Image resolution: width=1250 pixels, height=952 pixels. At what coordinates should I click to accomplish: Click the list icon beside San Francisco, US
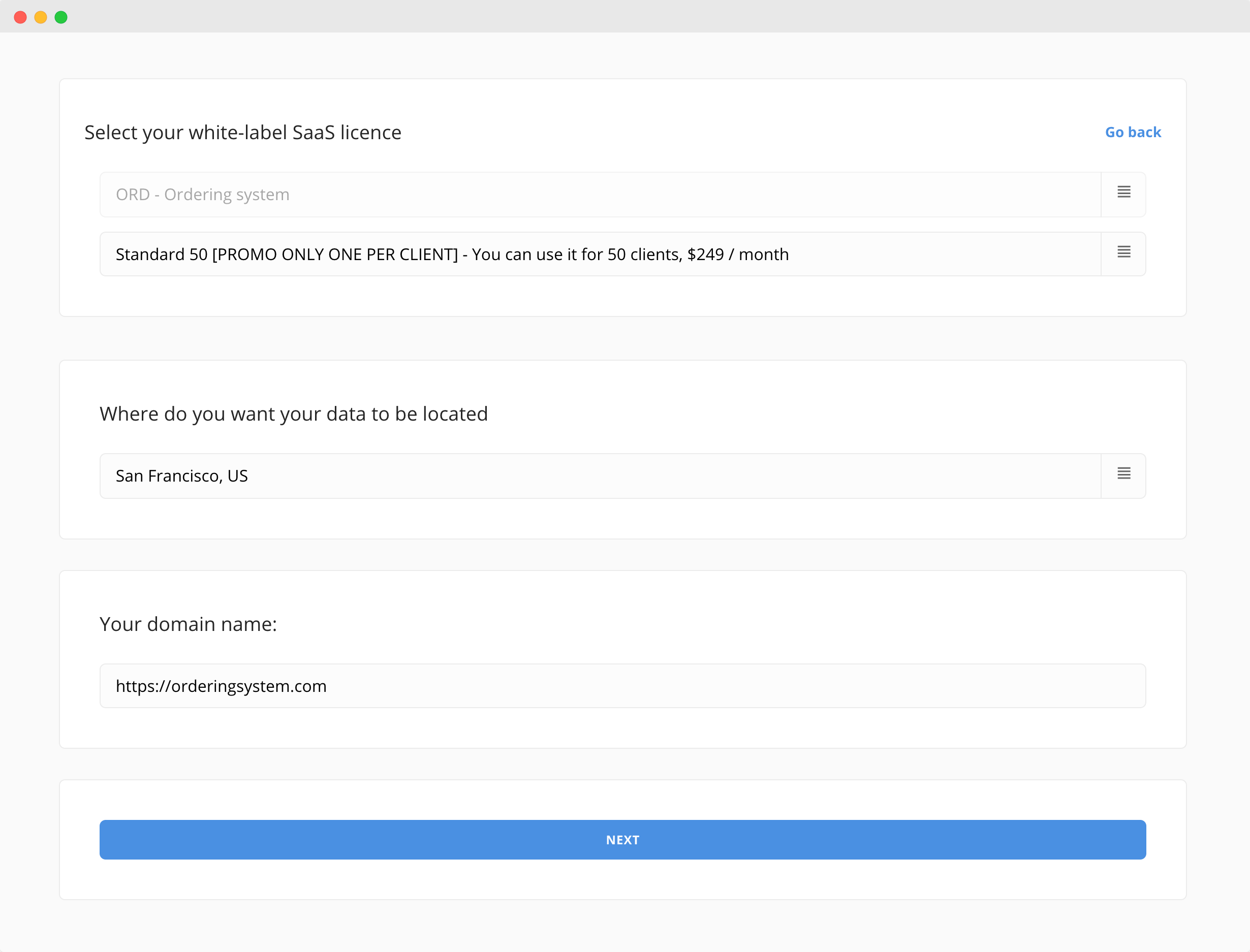[x=1123, y=474]
